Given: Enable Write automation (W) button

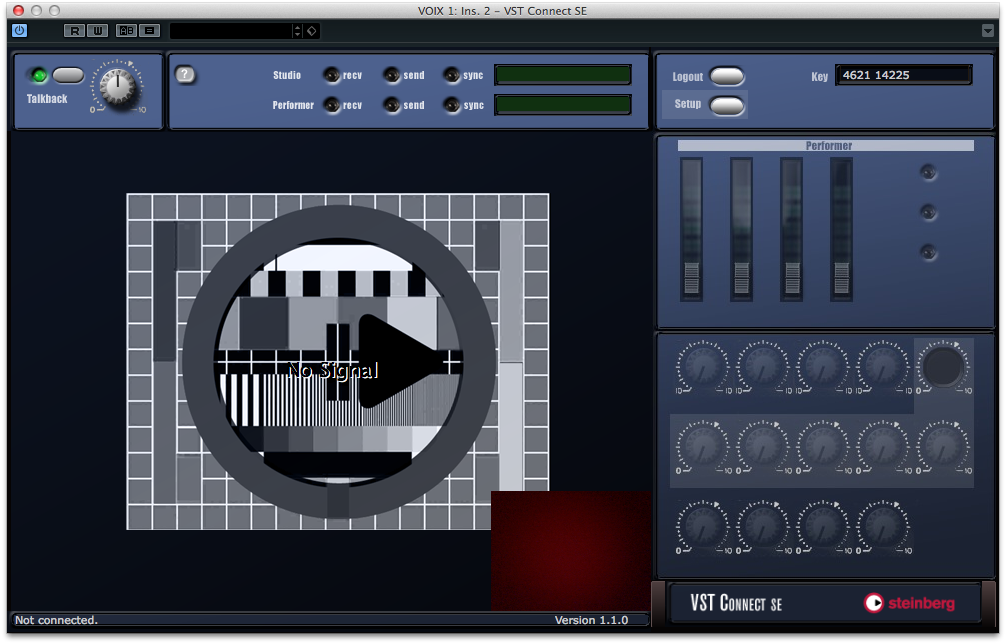Looking at the screenshot, I should click(97, 31).
